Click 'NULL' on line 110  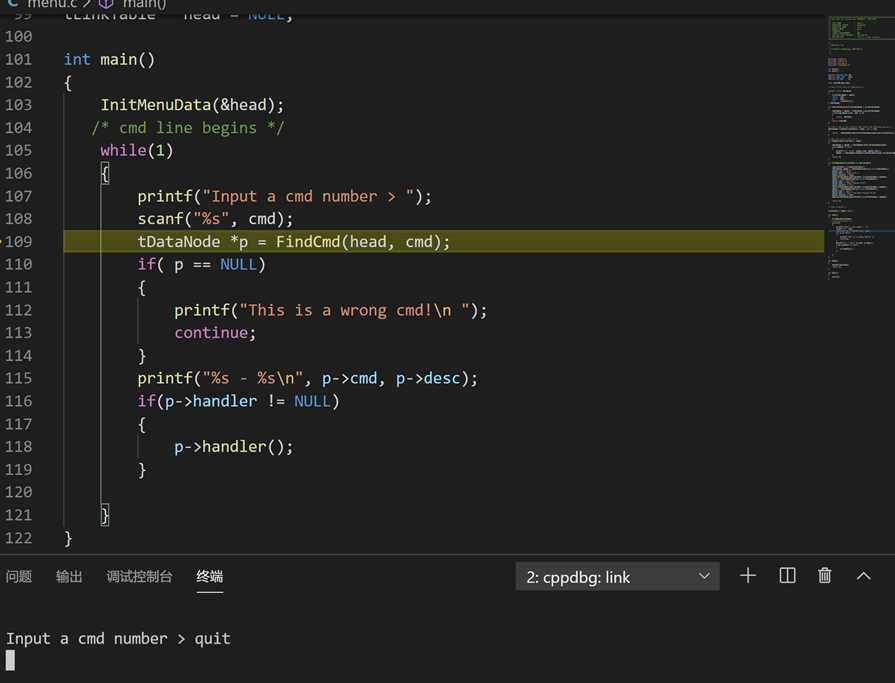click(x=238, y=265)
